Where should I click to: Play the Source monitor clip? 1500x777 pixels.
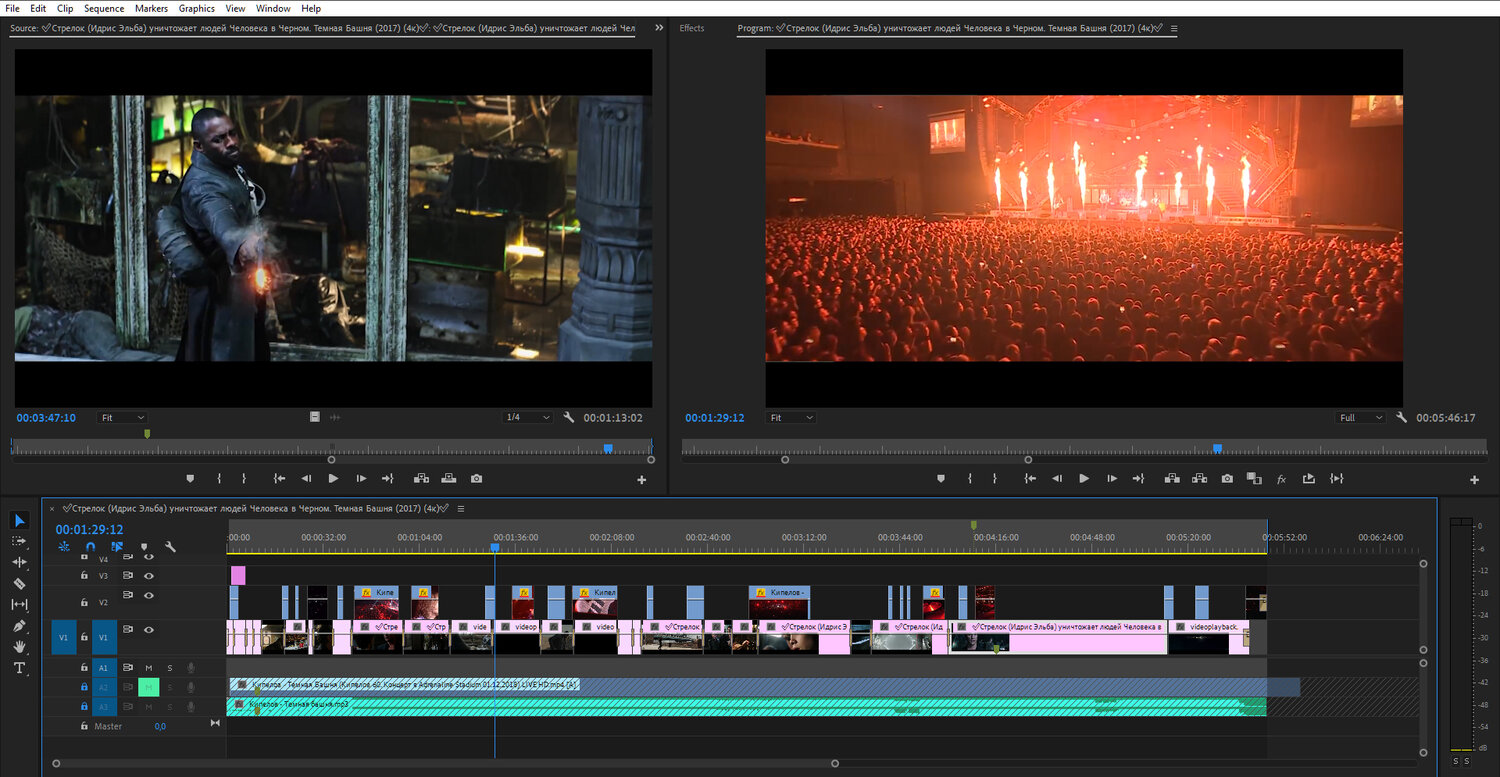click(x=333, y=479)
